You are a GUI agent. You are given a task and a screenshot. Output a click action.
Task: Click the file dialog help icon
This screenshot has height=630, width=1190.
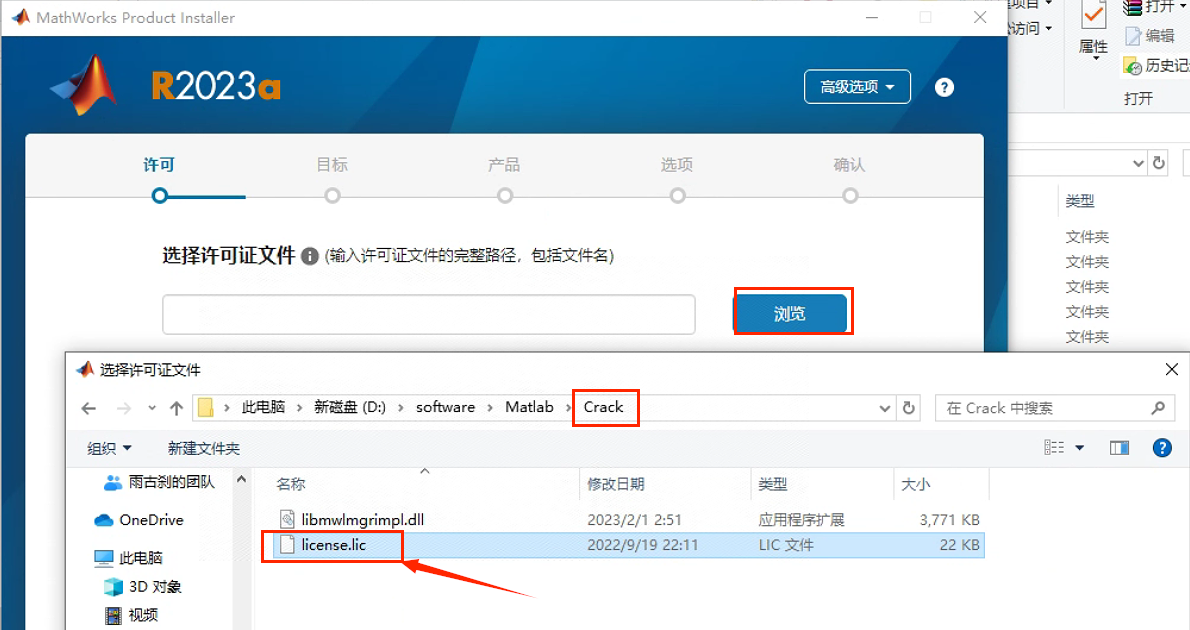(x=1162, y=448)
